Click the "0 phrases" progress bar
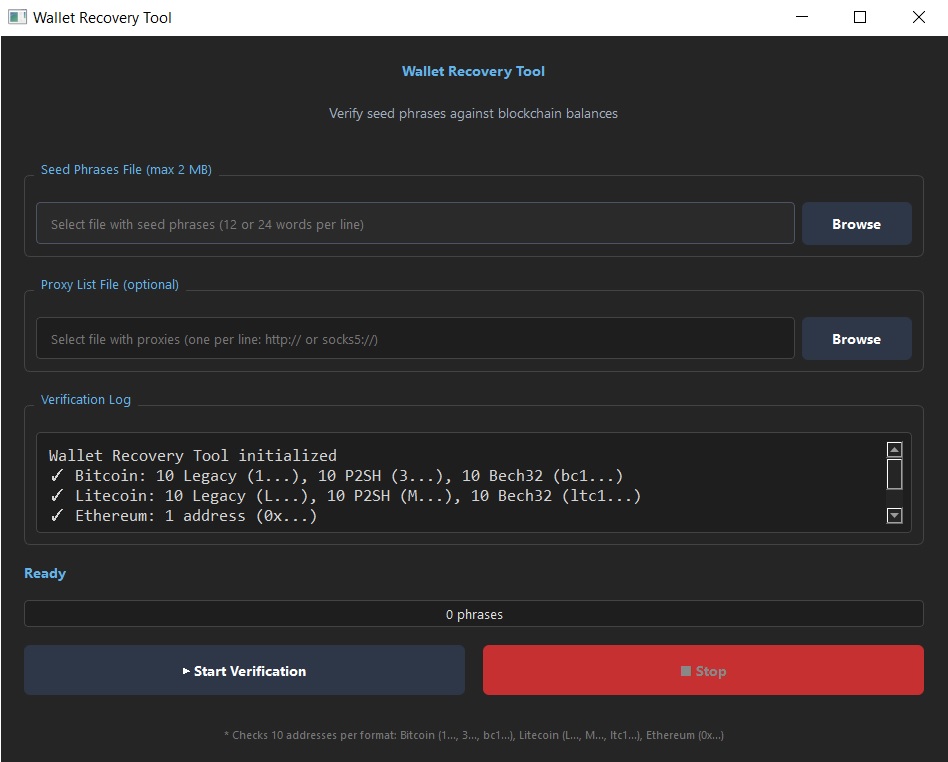Image resolution: width=948 pixels, height=762 pixels. pyautogui.click(x=473, y=614)
